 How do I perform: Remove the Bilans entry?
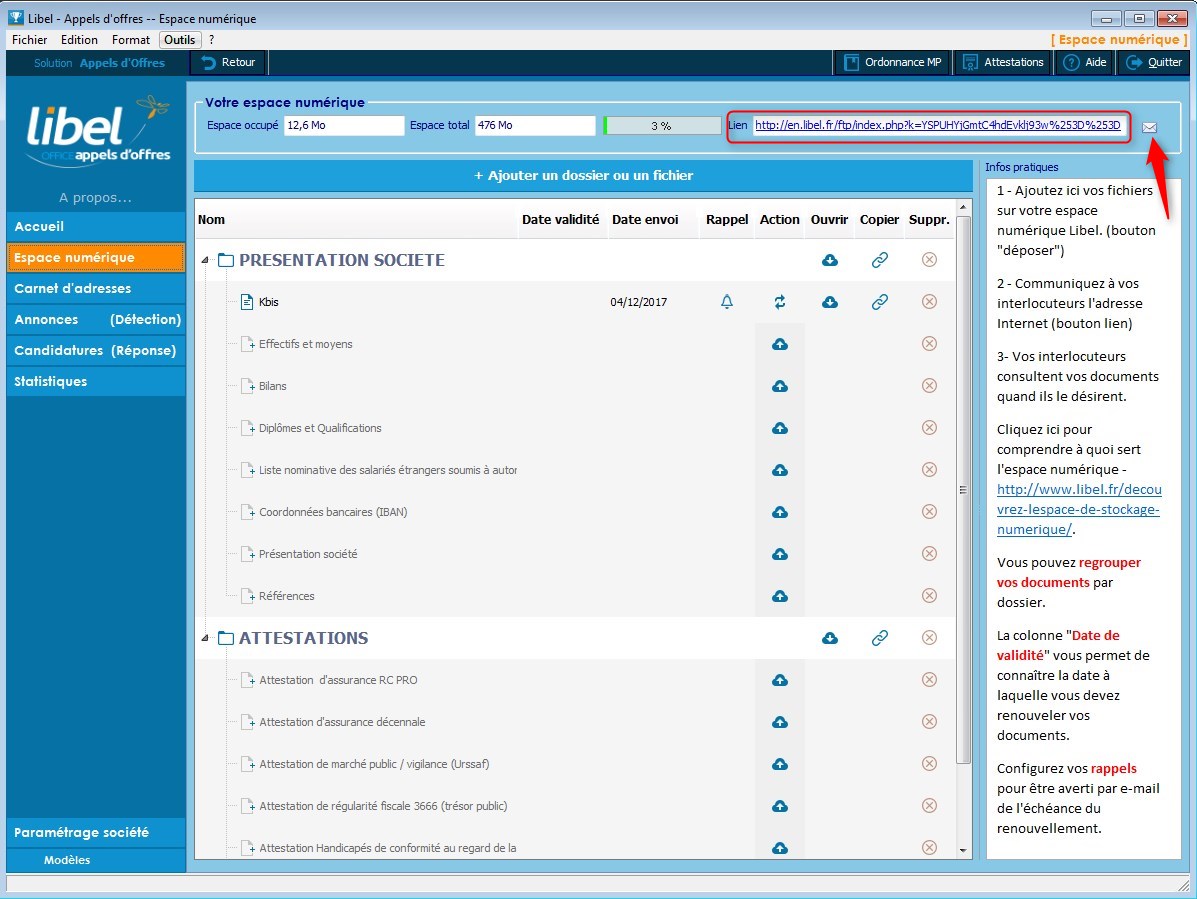coord(929,386)
